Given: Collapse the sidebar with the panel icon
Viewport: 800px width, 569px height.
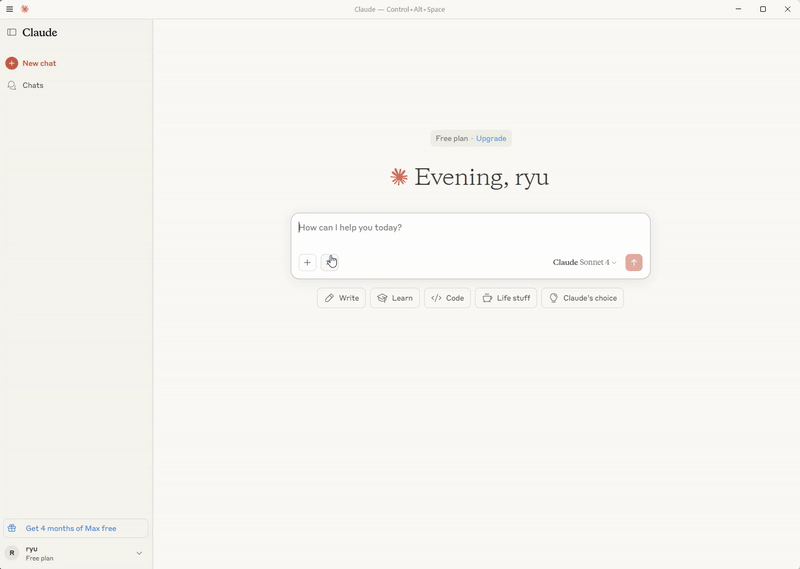Looking at the screenshot, I should coord(11,32).
